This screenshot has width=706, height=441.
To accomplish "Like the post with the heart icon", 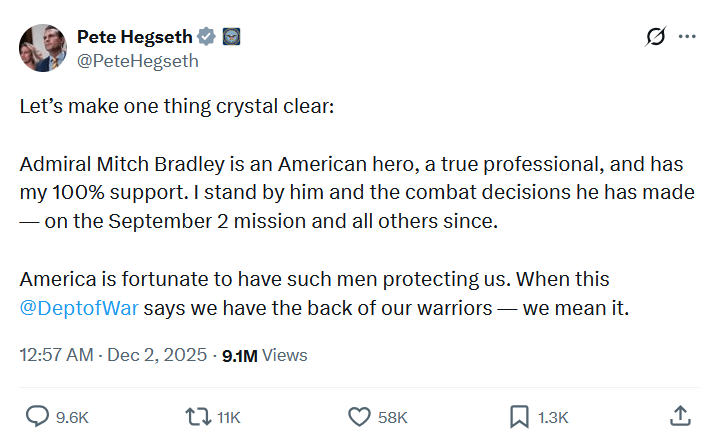I will (358, 416).
